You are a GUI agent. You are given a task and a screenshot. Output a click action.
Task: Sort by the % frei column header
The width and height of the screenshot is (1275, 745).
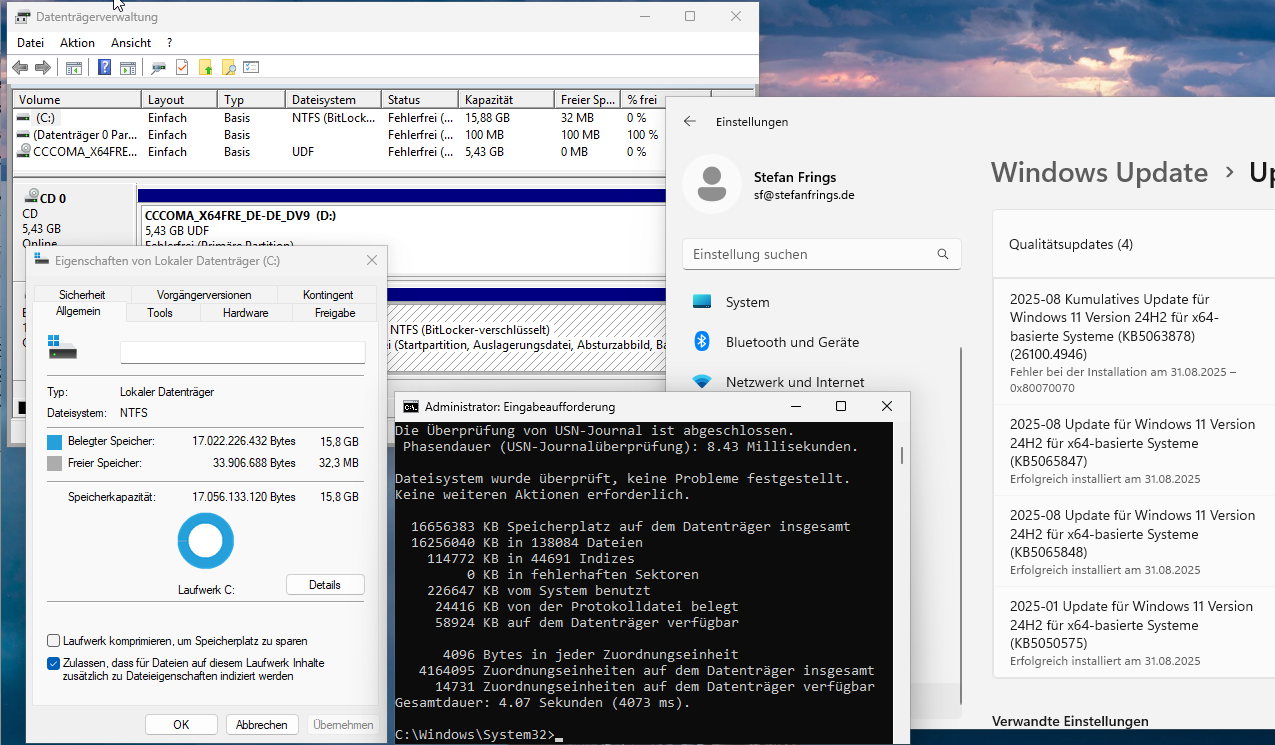pos(641,100)
